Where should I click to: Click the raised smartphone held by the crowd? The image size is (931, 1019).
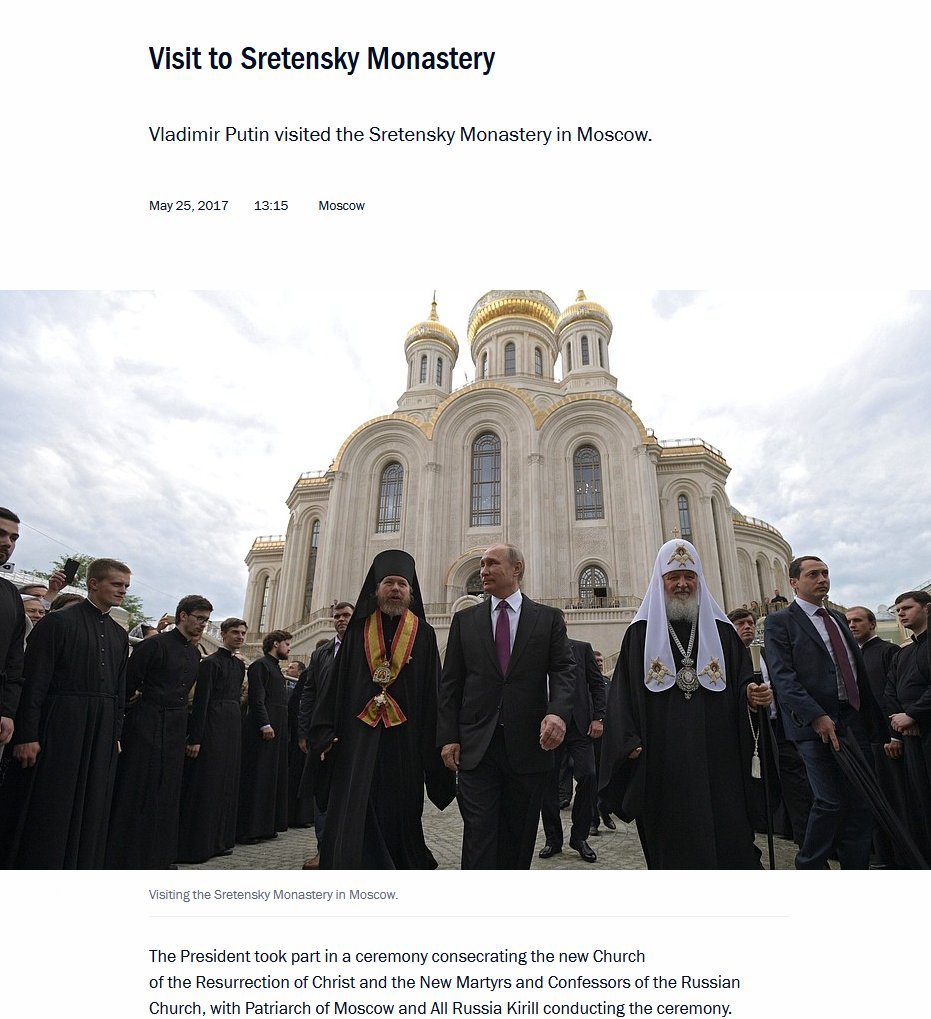[x=70, y=571]
